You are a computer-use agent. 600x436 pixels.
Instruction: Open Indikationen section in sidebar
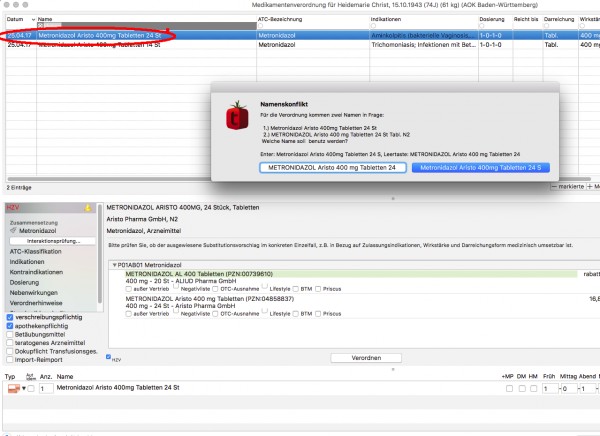point(27,262)
